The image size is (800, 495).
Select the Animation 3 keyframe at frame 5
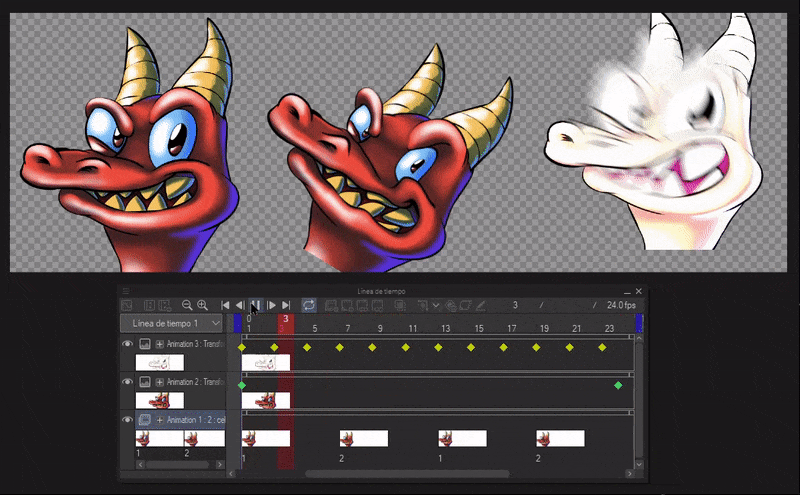307,348
